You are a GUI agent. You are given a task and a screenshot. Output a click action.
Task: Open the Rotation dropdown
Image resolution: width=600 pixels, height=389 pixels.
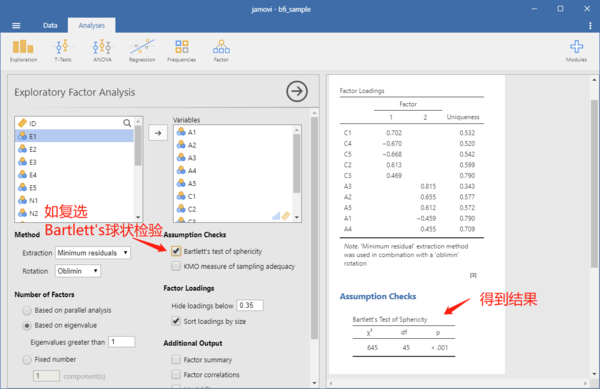[78, 271]
